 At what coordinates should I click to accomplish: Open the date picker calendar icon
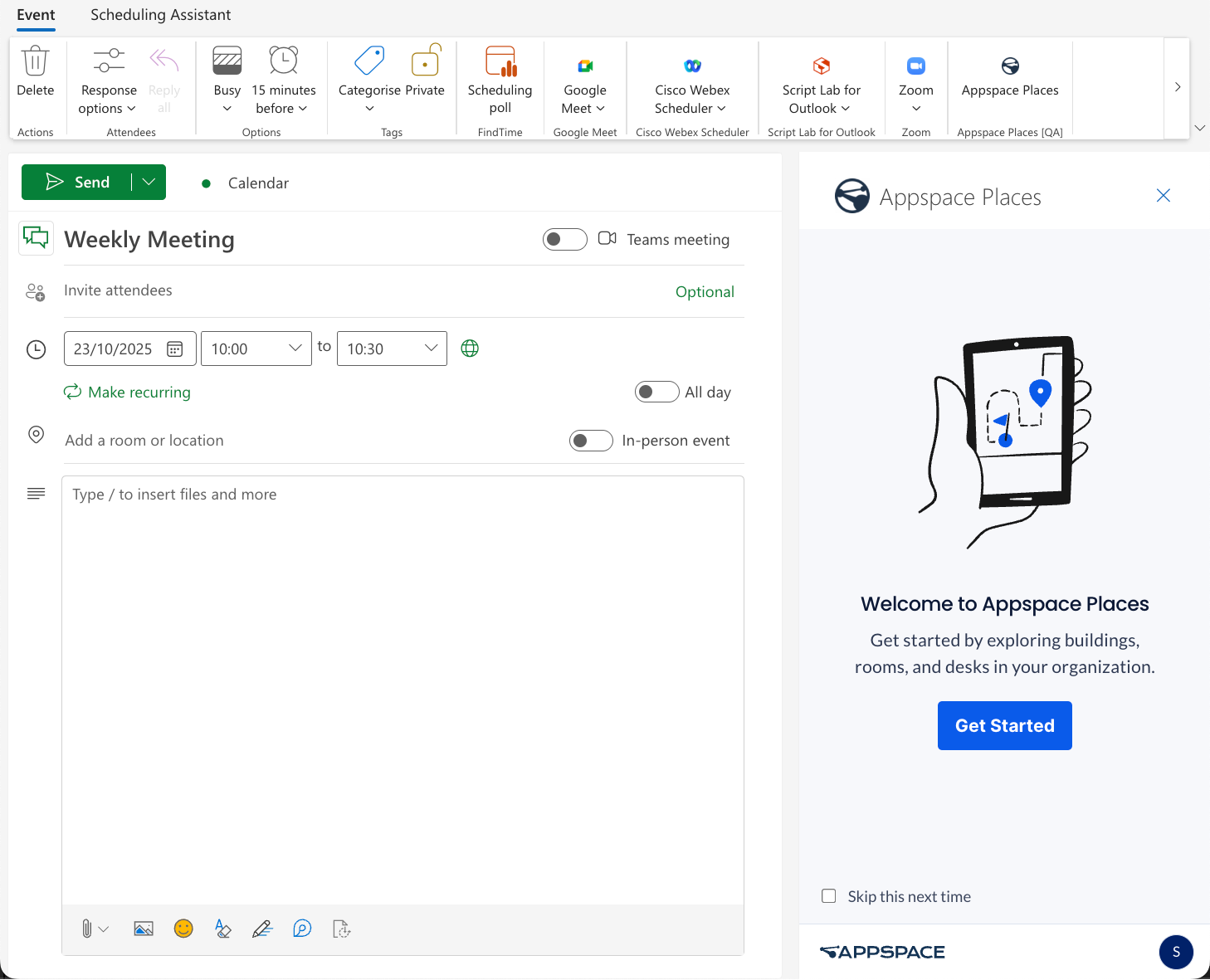(175, 349)
